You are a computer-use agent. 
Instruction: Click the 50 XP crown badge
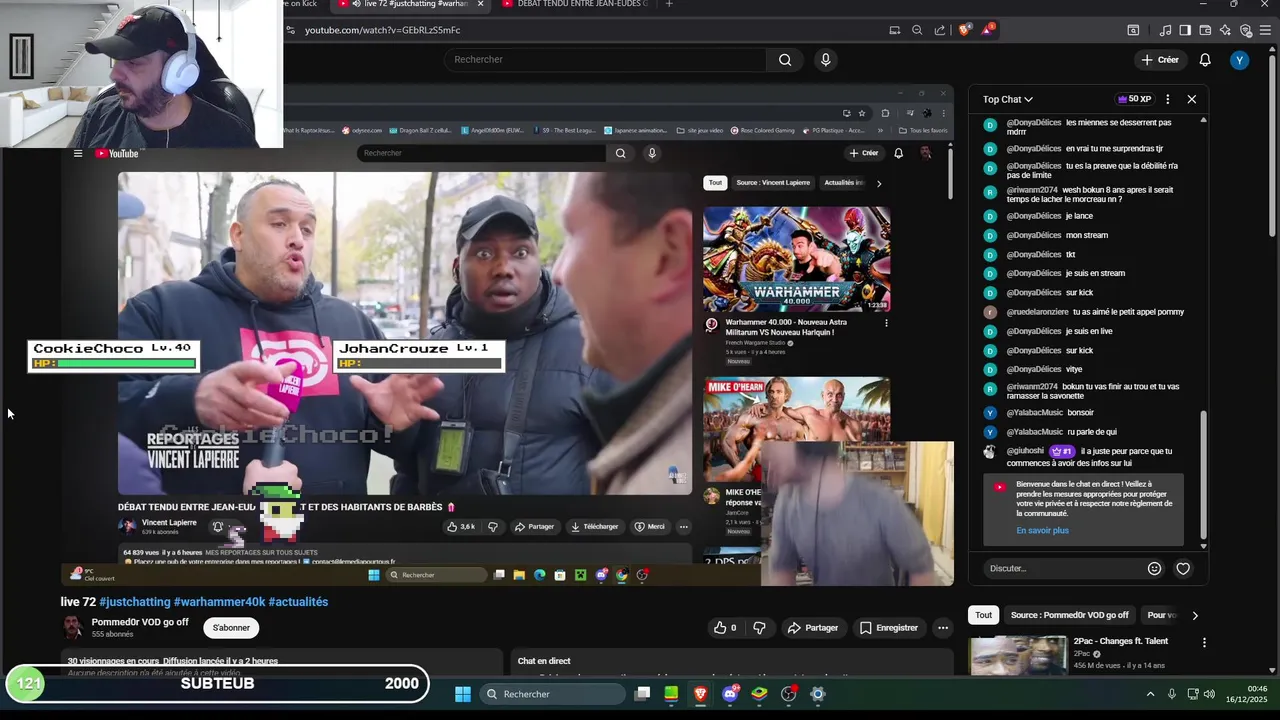point(1134,99)
